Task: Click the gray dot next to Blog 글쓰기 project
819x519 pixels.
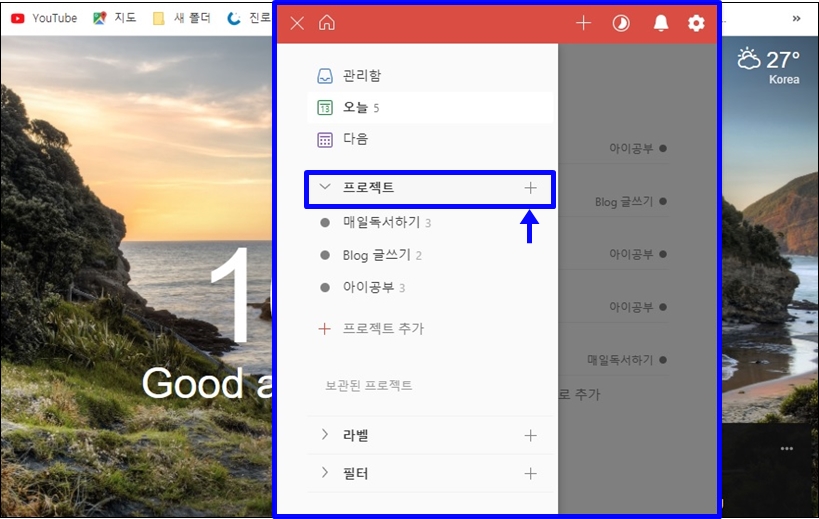Action: [x=325, y=255]
